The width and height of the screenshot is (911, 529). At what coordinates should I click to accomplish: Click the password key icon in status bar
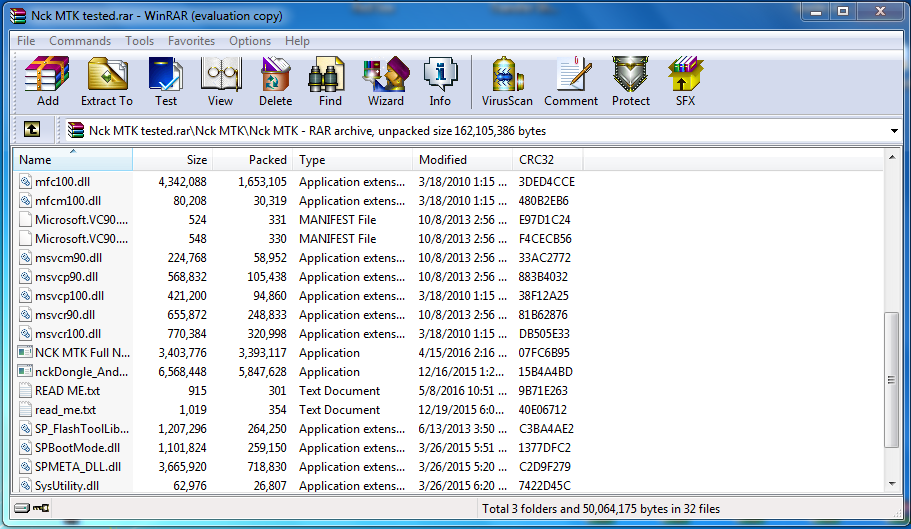pyautogui.click(x=41, y=508)
